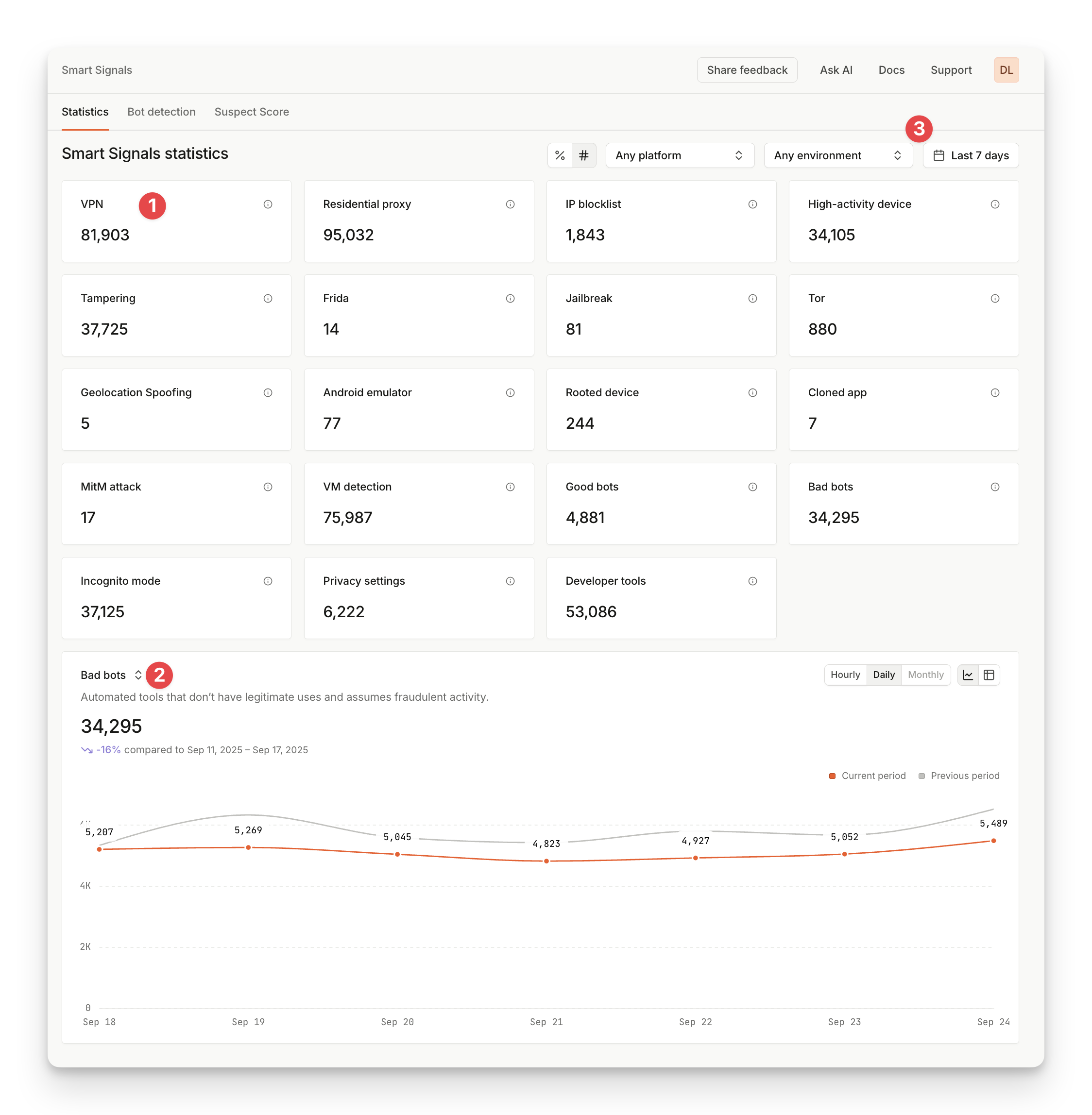Open the Any platform dropdown
Screen dimensions: 1092x1115
(680, 155)
